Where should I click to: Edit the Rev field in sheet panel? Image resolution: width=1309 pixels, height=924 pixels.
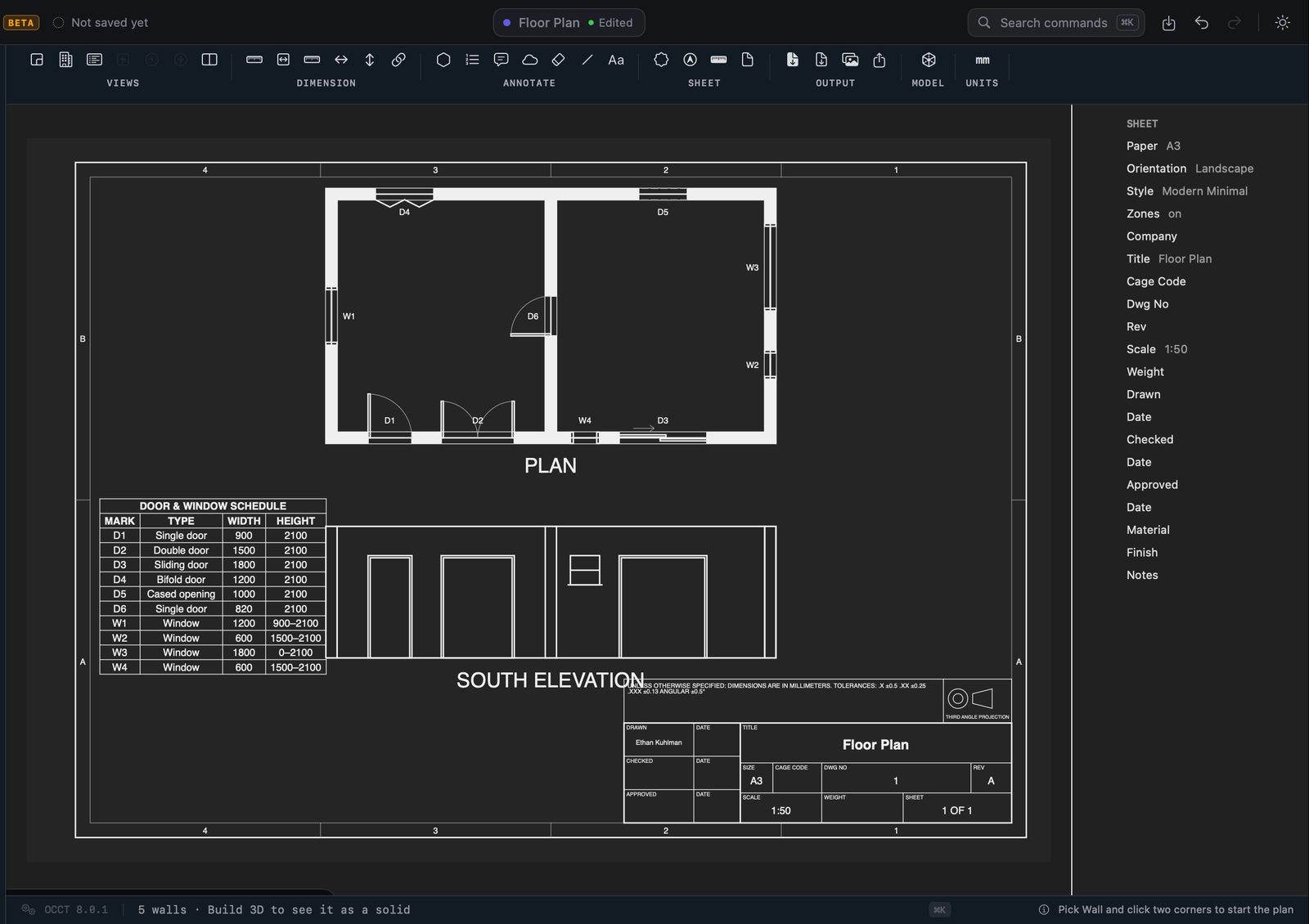(1136, 326)
